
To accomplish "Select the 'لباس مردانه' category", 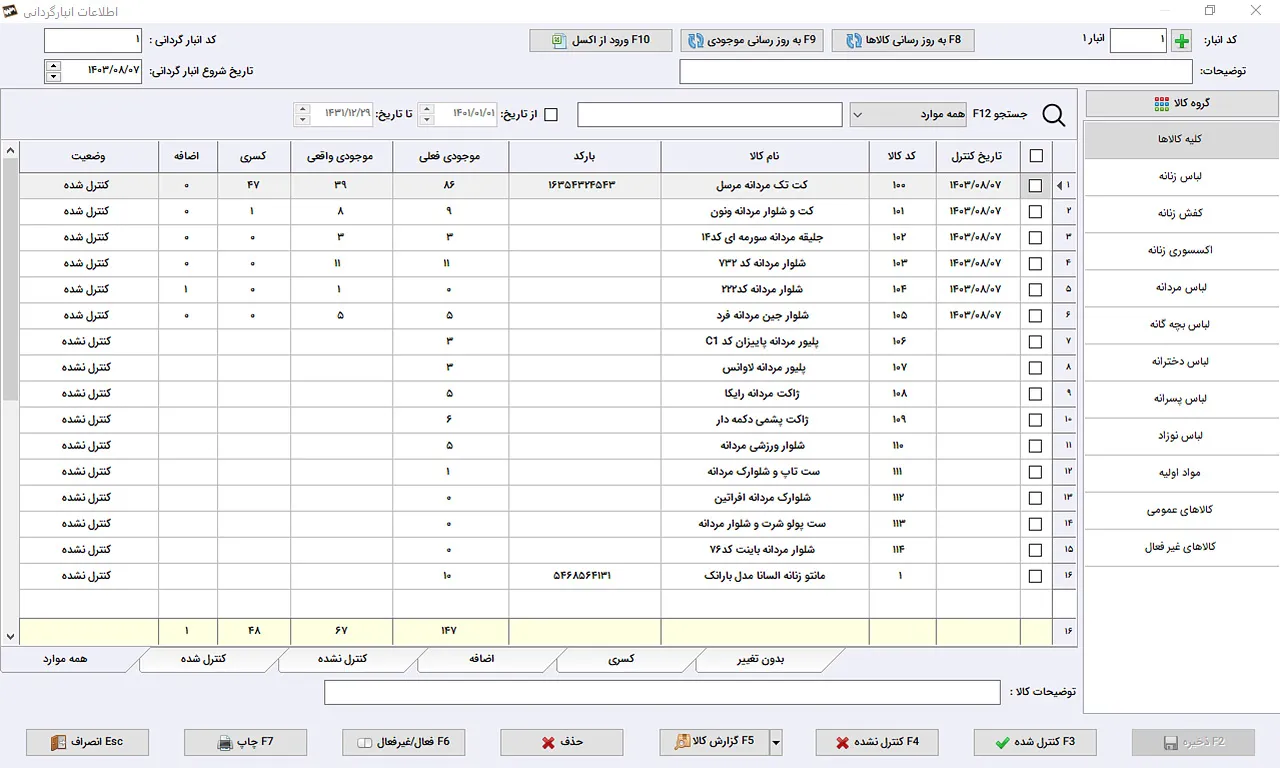I will point(1182,287).
